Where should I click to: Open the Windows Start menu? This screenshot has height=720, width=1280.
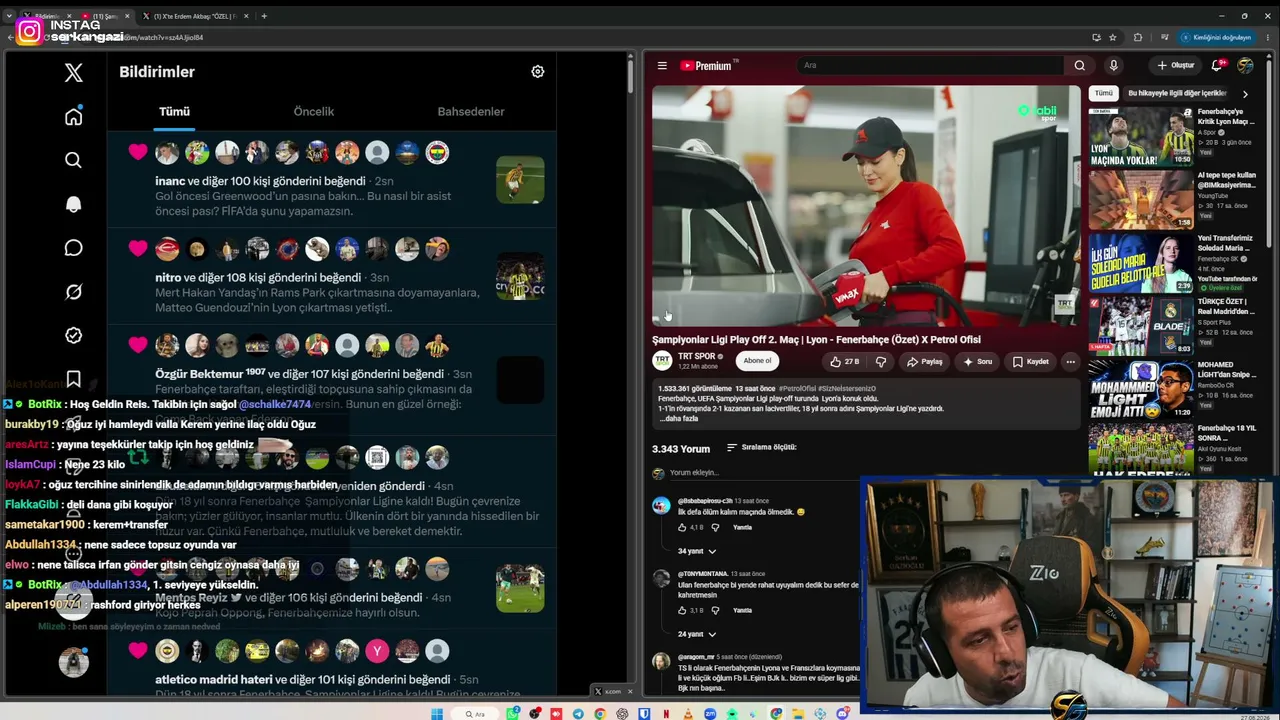pyautogui.click(x=437, y=714)
